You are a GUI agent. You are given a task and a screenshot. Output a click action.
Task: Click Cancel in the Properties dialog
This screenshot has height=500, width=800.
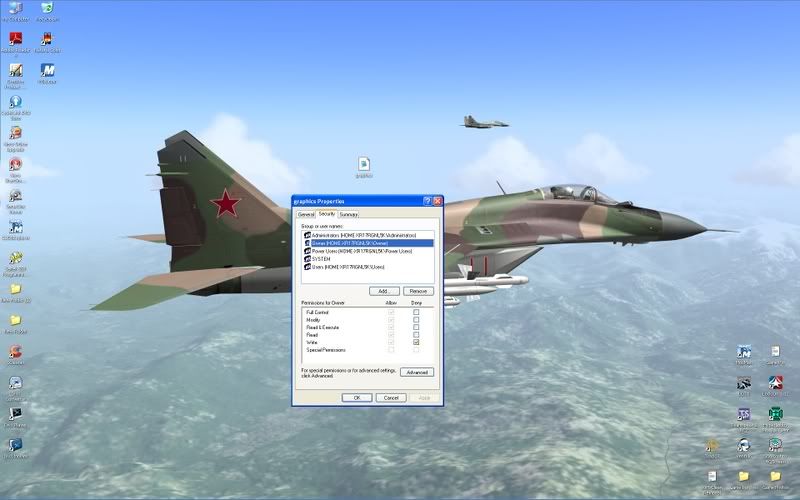390,397
